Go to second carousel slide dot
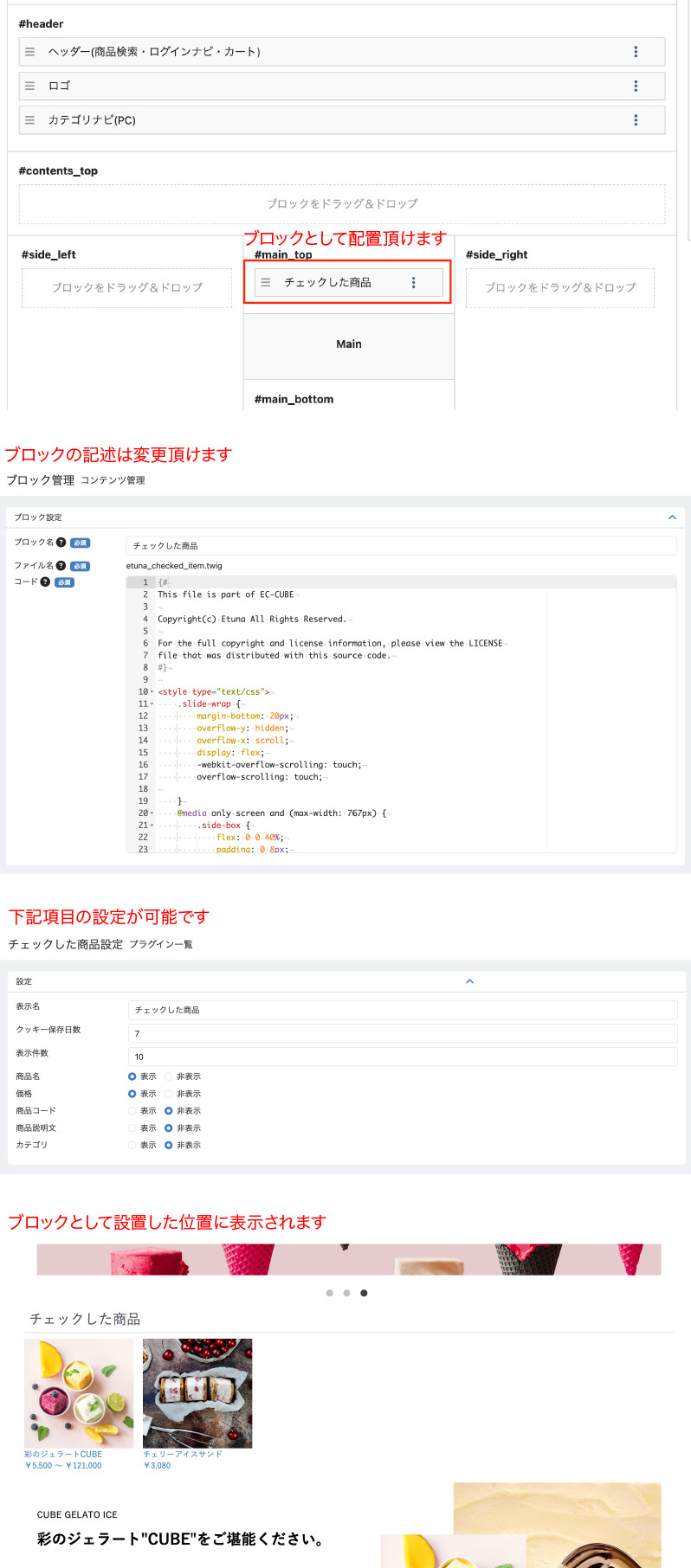This screenshot has width=691, height=1568. [x=346, y=1293]
